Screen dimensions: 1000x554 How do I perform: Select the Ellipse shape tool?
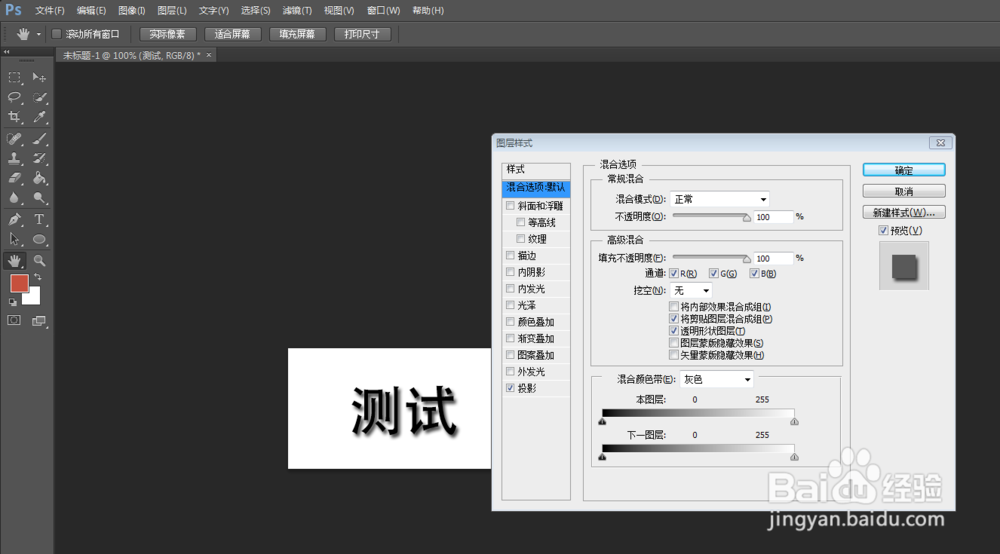point(39,240)
